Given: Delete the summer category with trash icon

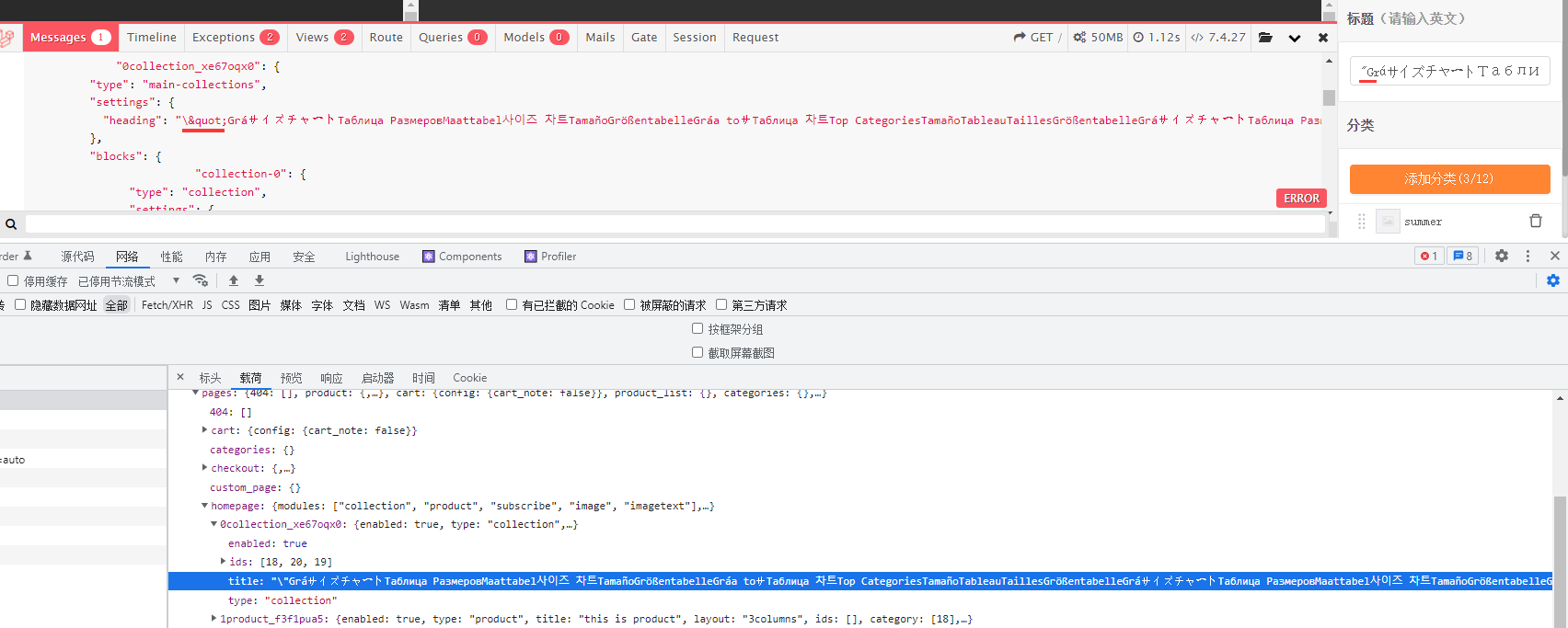Looking at the screenshot, I should 1535,221.
